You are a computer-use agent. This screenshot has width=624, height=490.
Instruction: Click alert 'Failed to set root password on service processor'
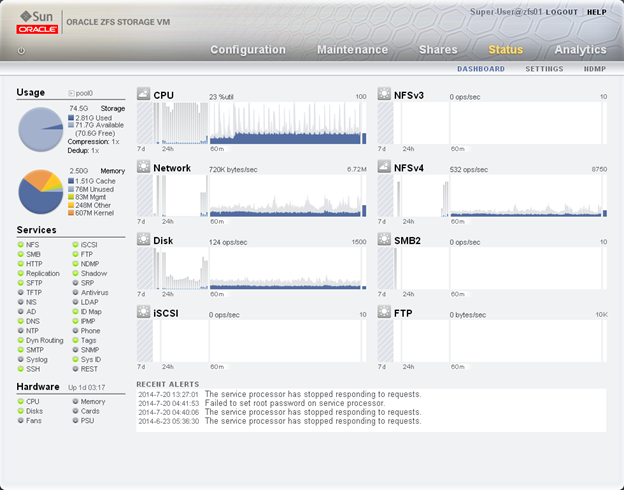click(x=294, y=403)
